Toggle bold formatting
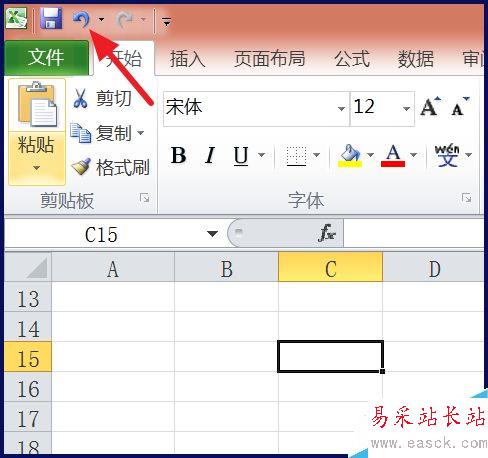The width and height of the screenshot is (488, 458). (x=179, y=155)
